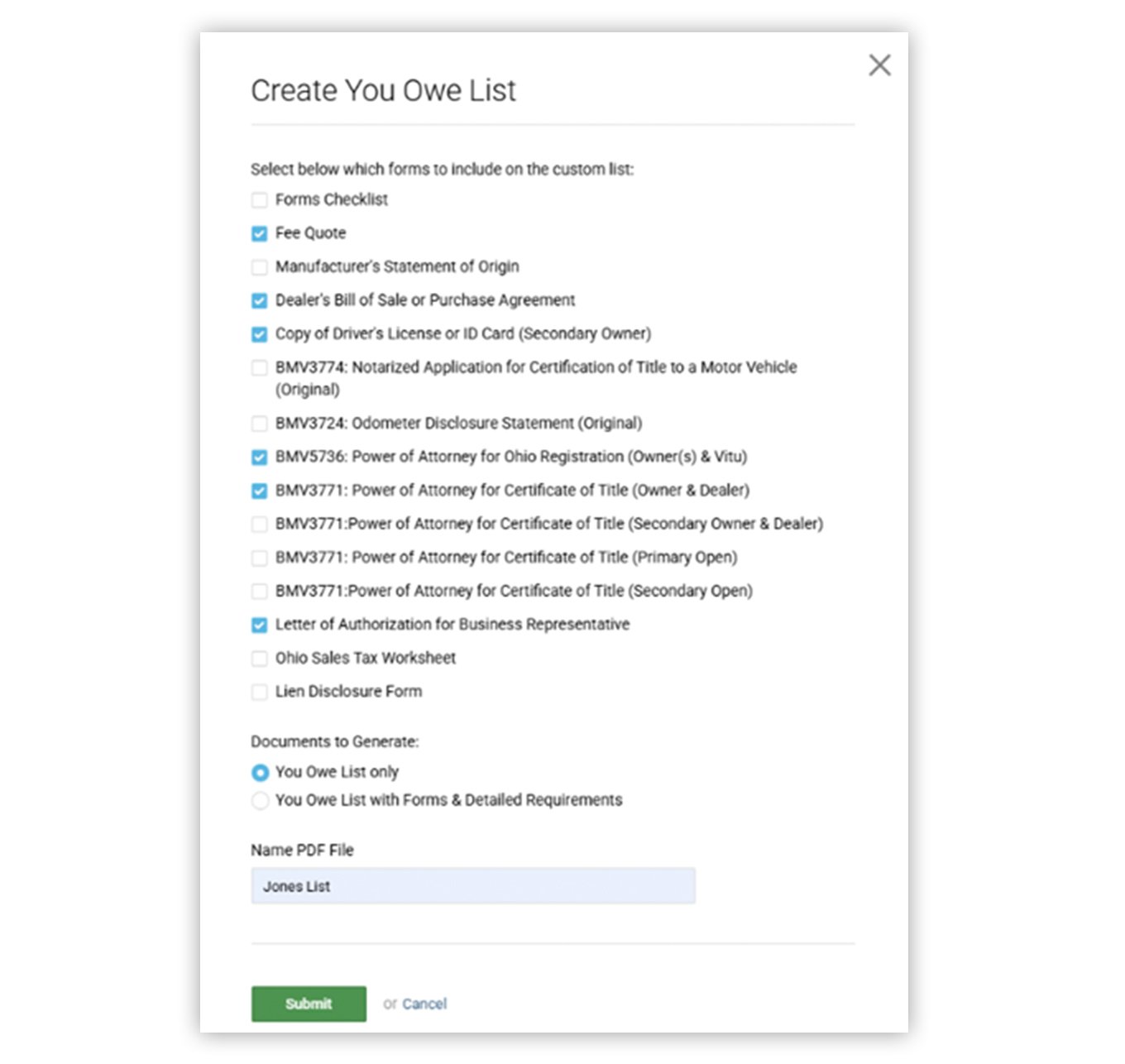Check BMV3774 Notarized Application for Certification

[259, 367]
